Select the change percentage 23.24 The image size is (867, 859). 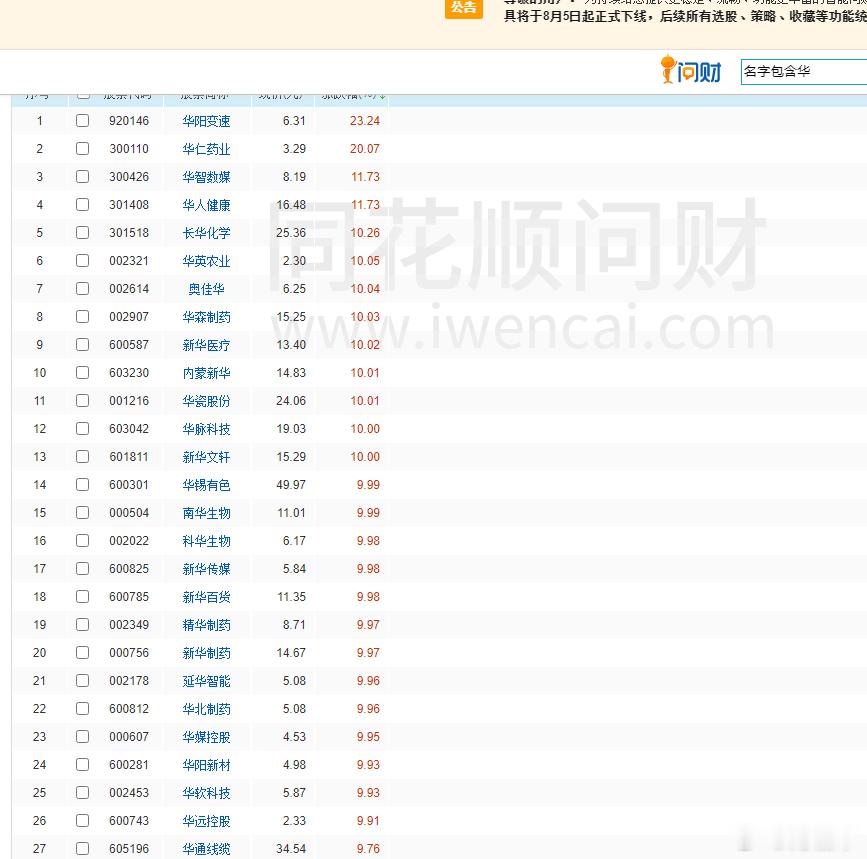(365, 121)
